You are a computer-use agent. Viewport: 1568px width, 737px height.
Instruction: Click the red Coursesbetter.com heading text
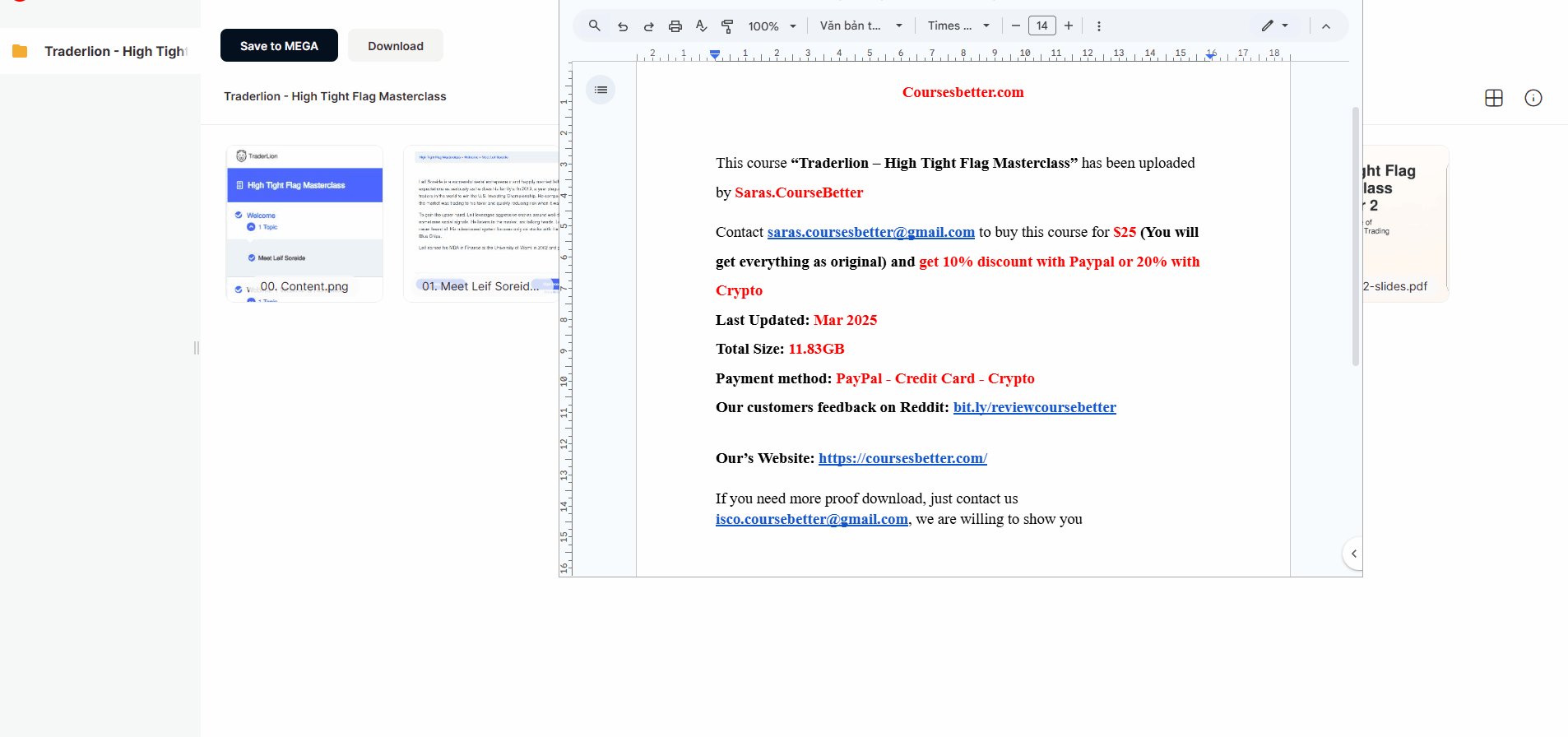963,92
